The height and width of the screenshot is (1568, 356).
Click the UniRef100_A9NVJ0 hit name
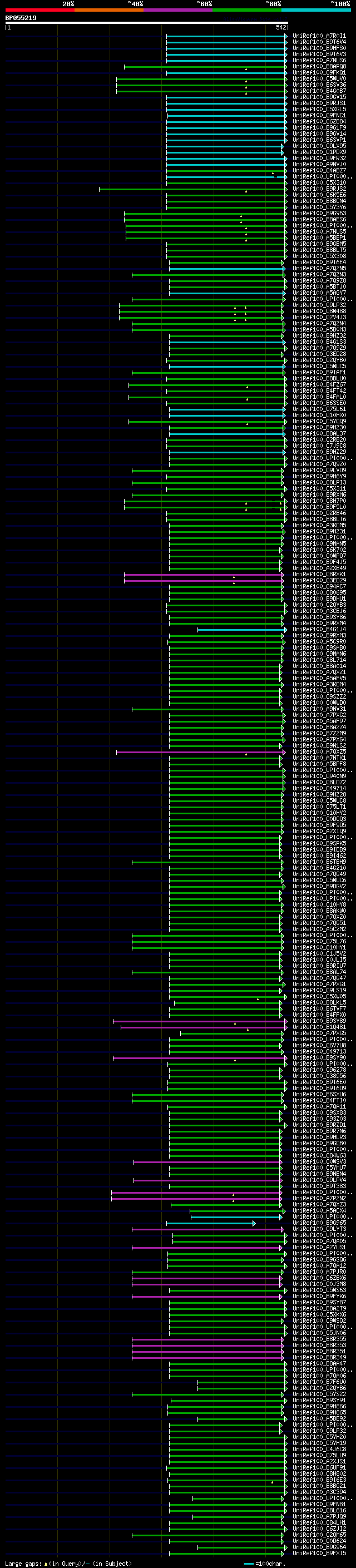pos(319,165)
